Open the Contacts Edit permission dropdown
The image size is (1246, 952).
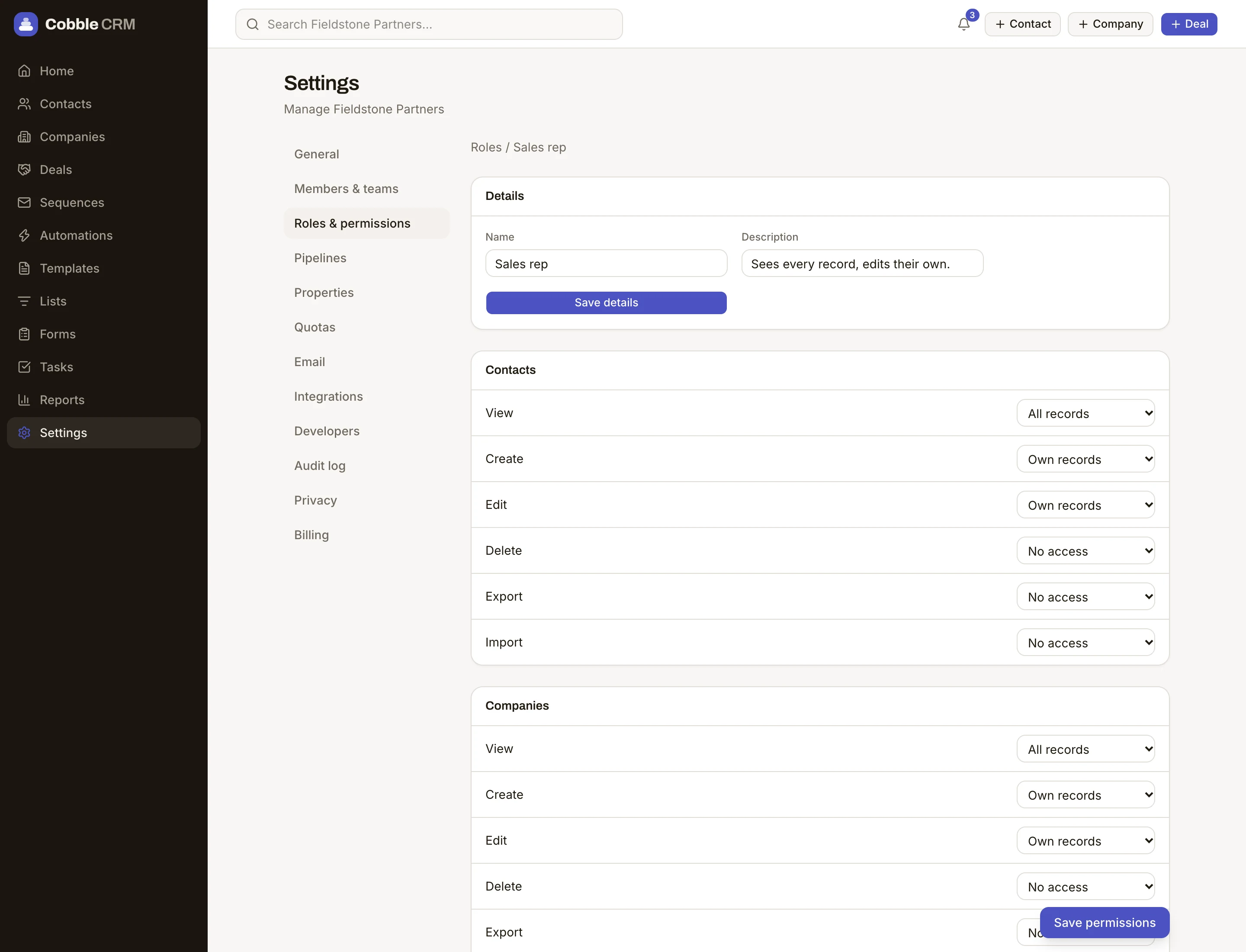coord(1085,505)
